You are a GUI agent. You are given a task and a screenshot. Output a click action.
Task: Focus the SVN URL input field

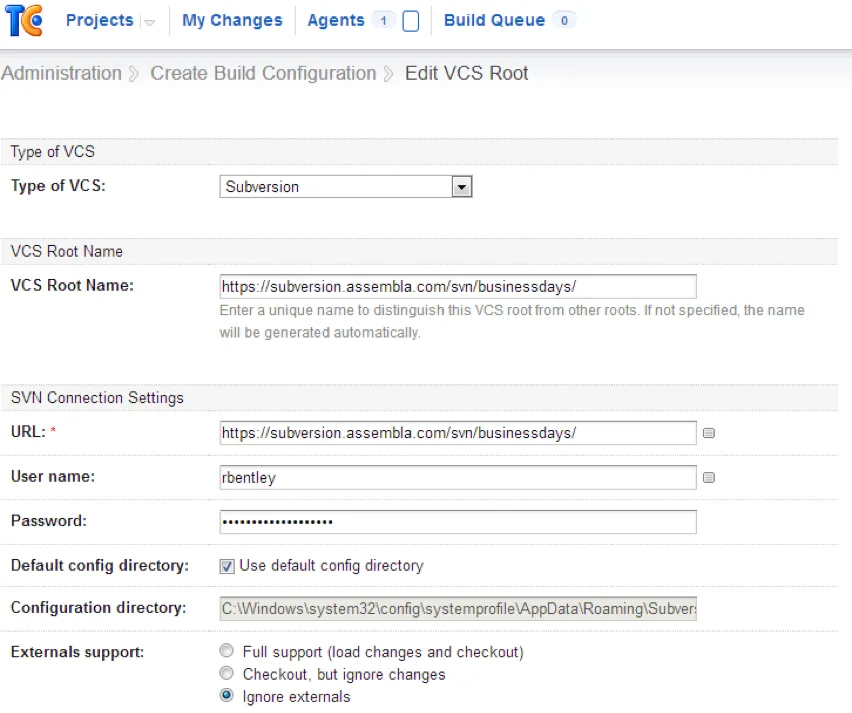pos(458,433)
